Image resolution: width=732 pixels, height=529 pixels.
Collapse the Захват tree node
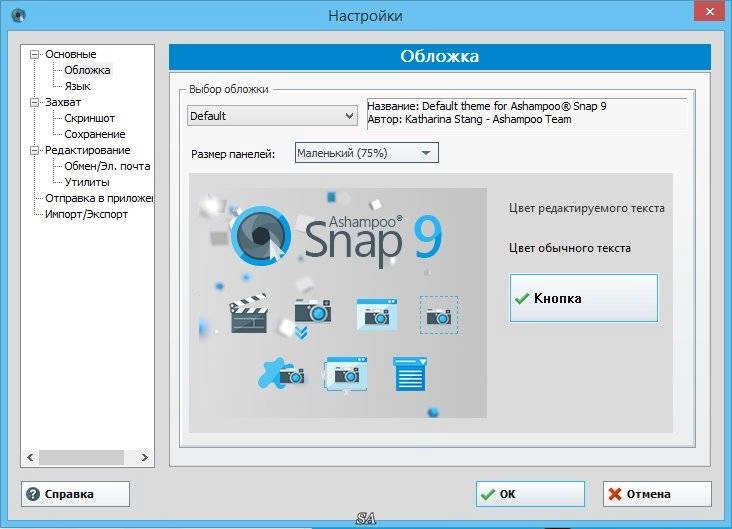click(x=34, y=103)
